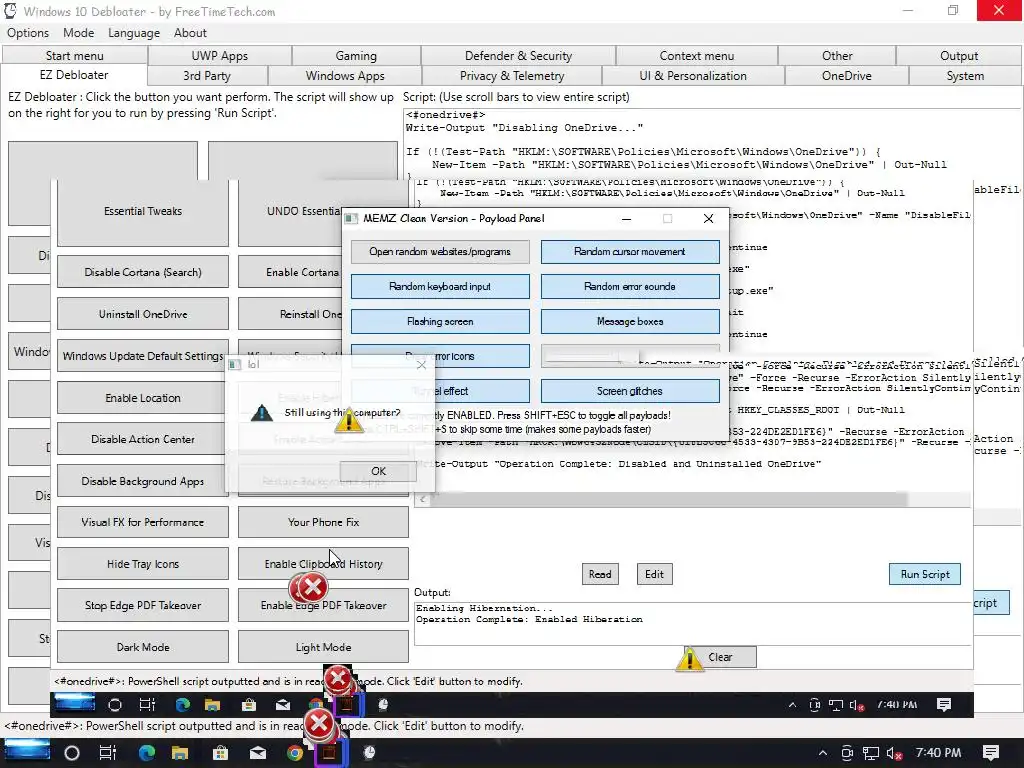Toggle the 'Screen glitches' payload
1024x768 pixels.
tap(630, 391)
